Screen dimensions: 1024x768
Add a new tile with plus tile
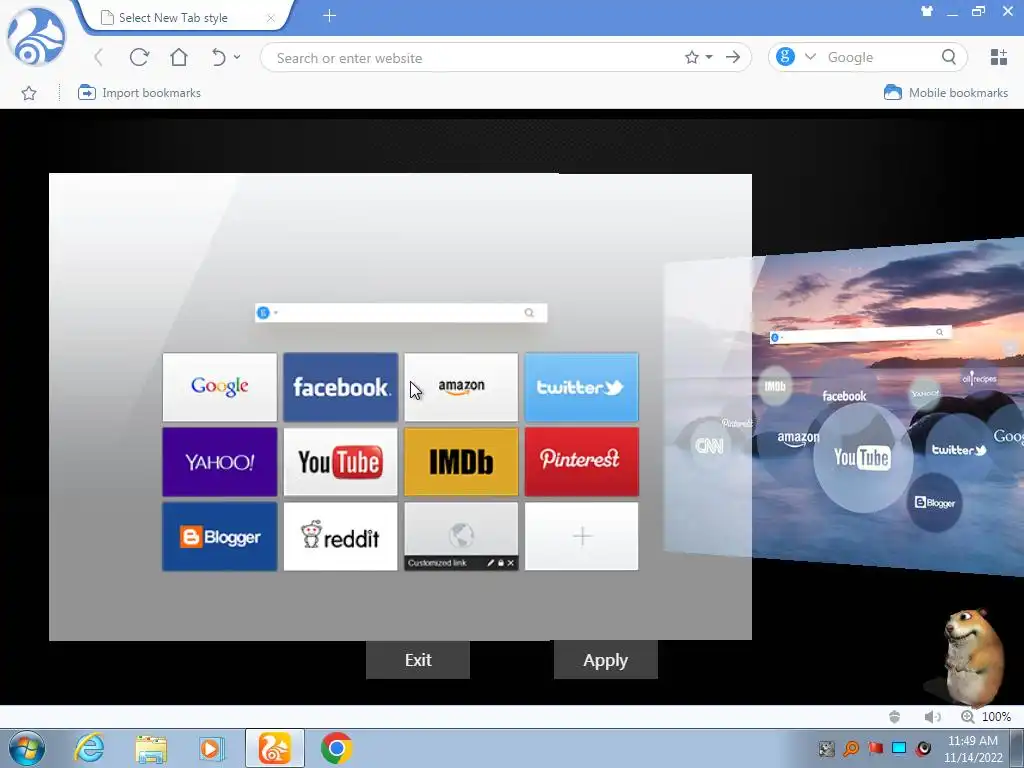[x=581, y=537]
